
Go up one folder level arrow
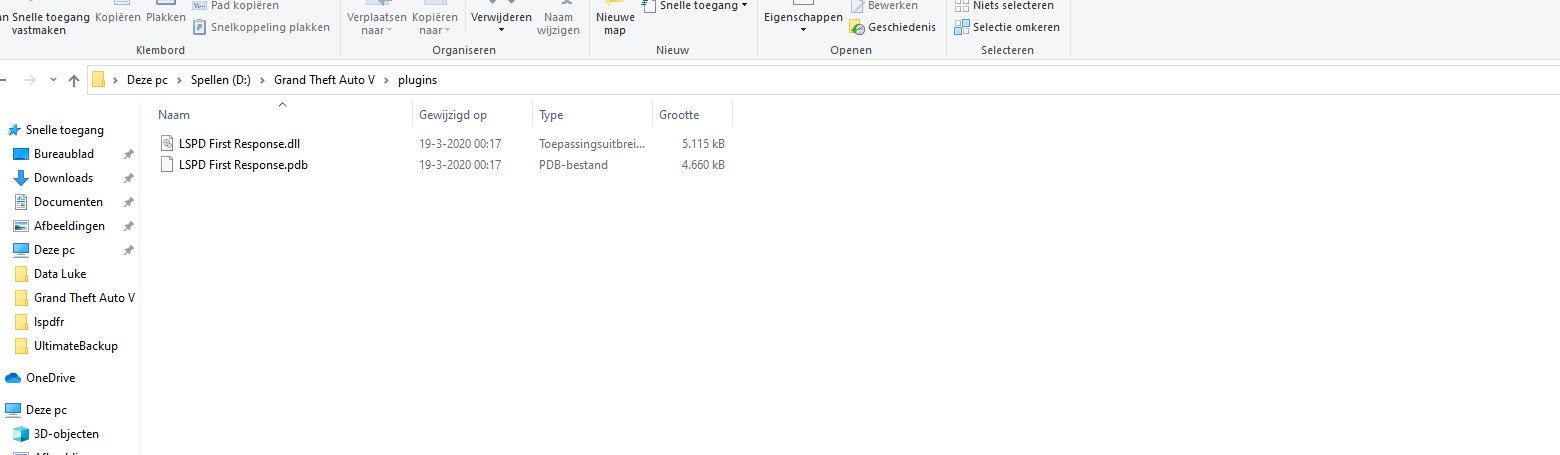pos(73,80)
